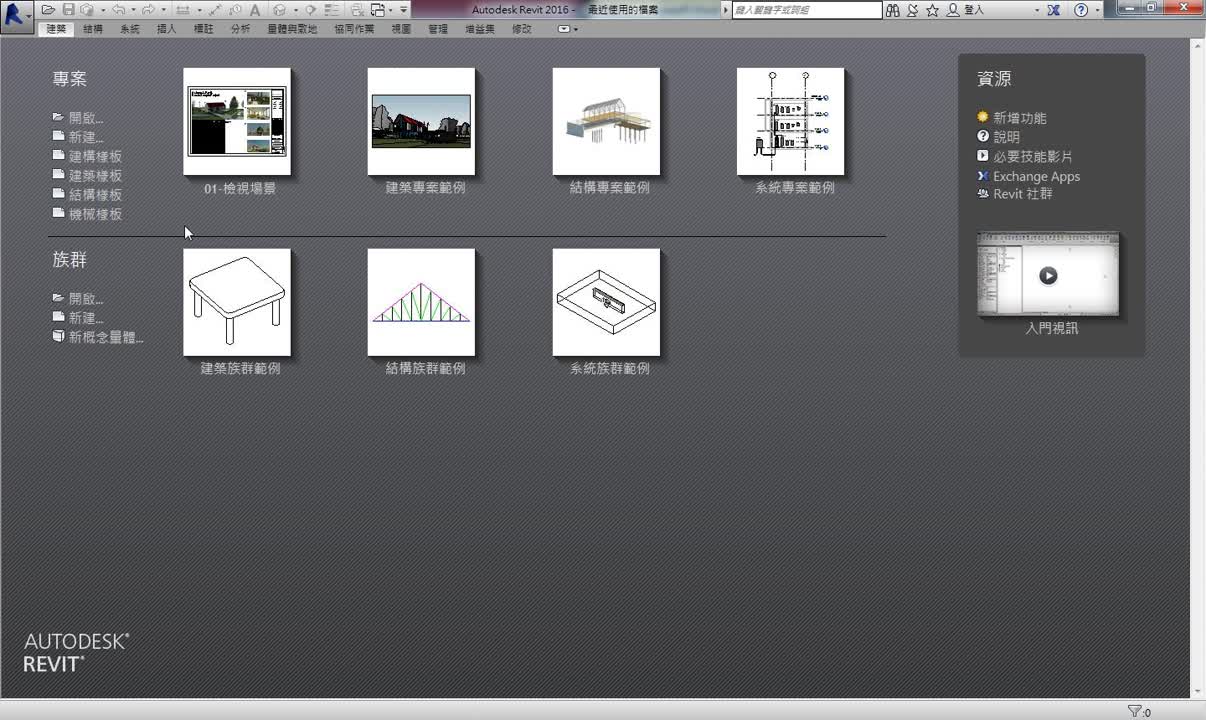The height and width of the screenshot is (720, 1206).
Task: Expand the Undo history dropdown arrow
Action: click(133, 10)
